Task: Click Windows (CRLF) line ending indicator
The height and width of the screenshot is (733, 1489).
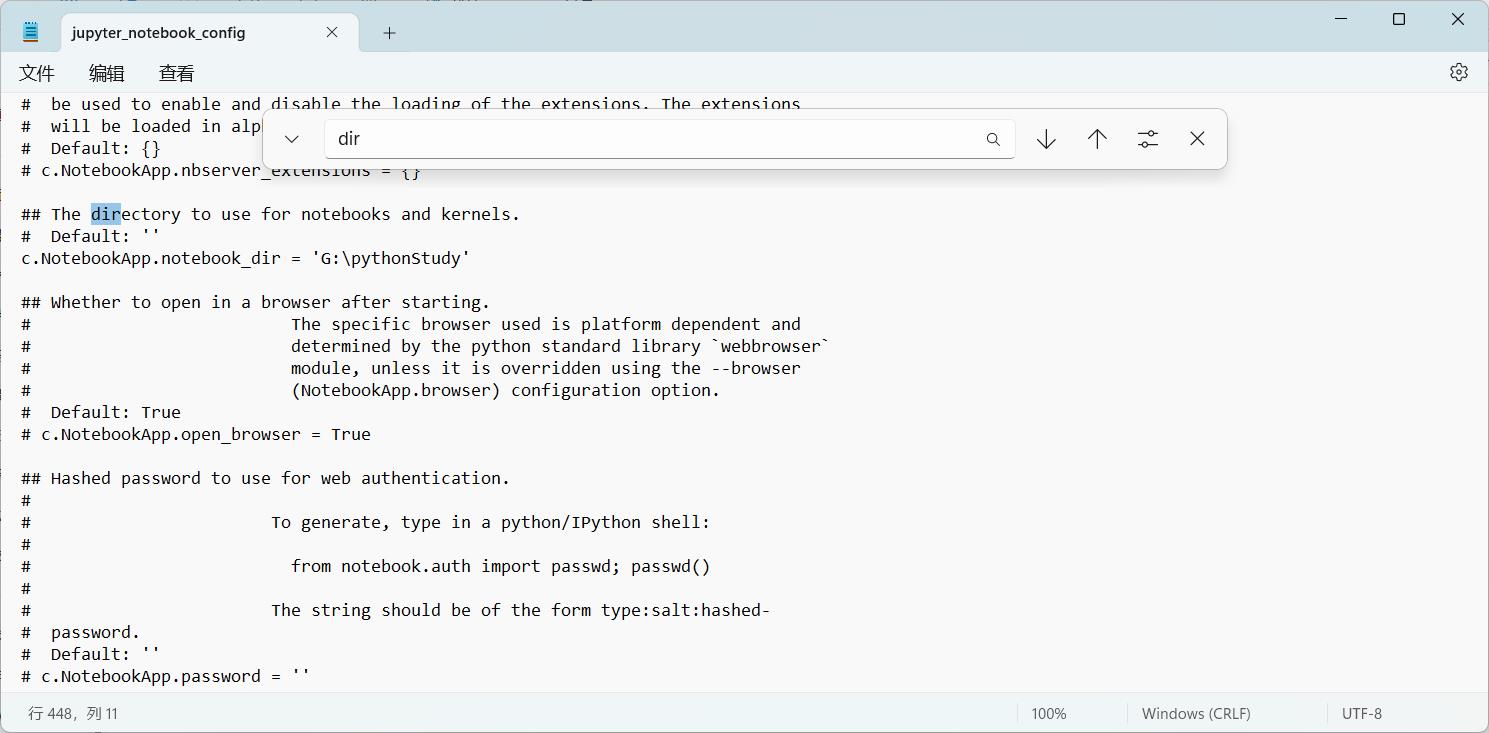Action: coord(1196,713)
